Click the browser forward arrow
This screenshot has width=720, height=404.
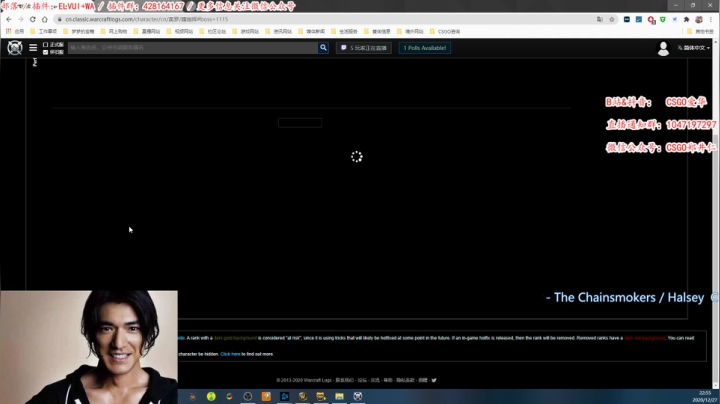[21, 19]
